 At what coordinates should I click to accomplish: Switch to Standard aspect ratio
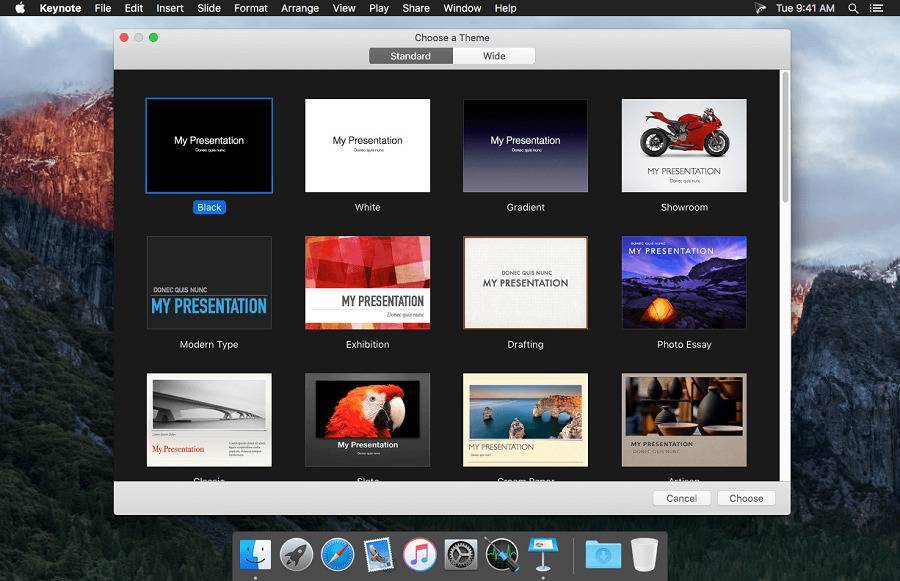(410, 56)
